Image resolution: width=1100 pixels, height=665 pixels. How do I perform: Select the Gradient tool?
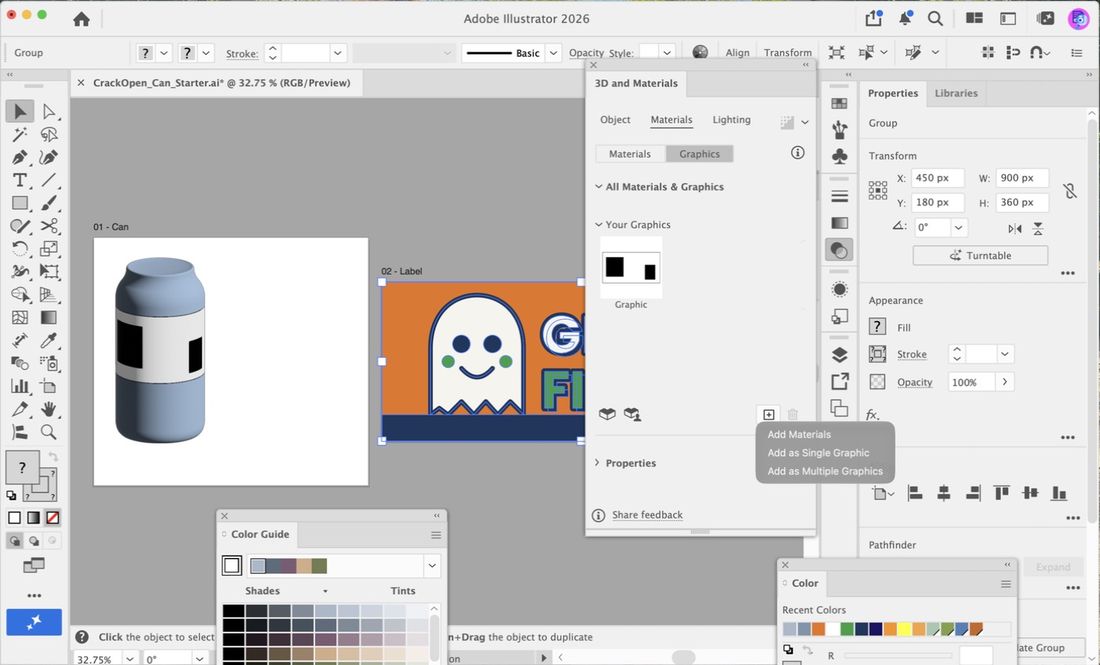point(48,317)
